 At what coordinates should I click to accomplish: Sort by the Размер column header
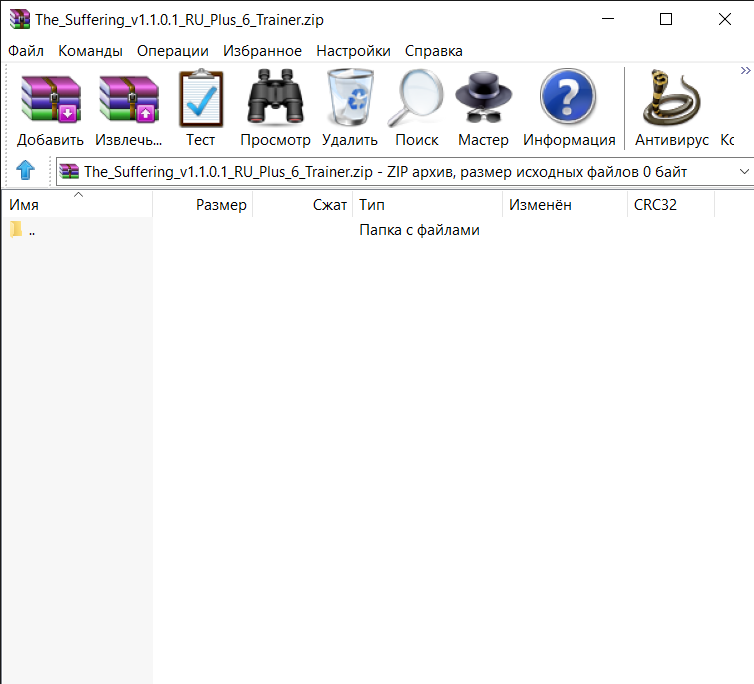point(202,204)
